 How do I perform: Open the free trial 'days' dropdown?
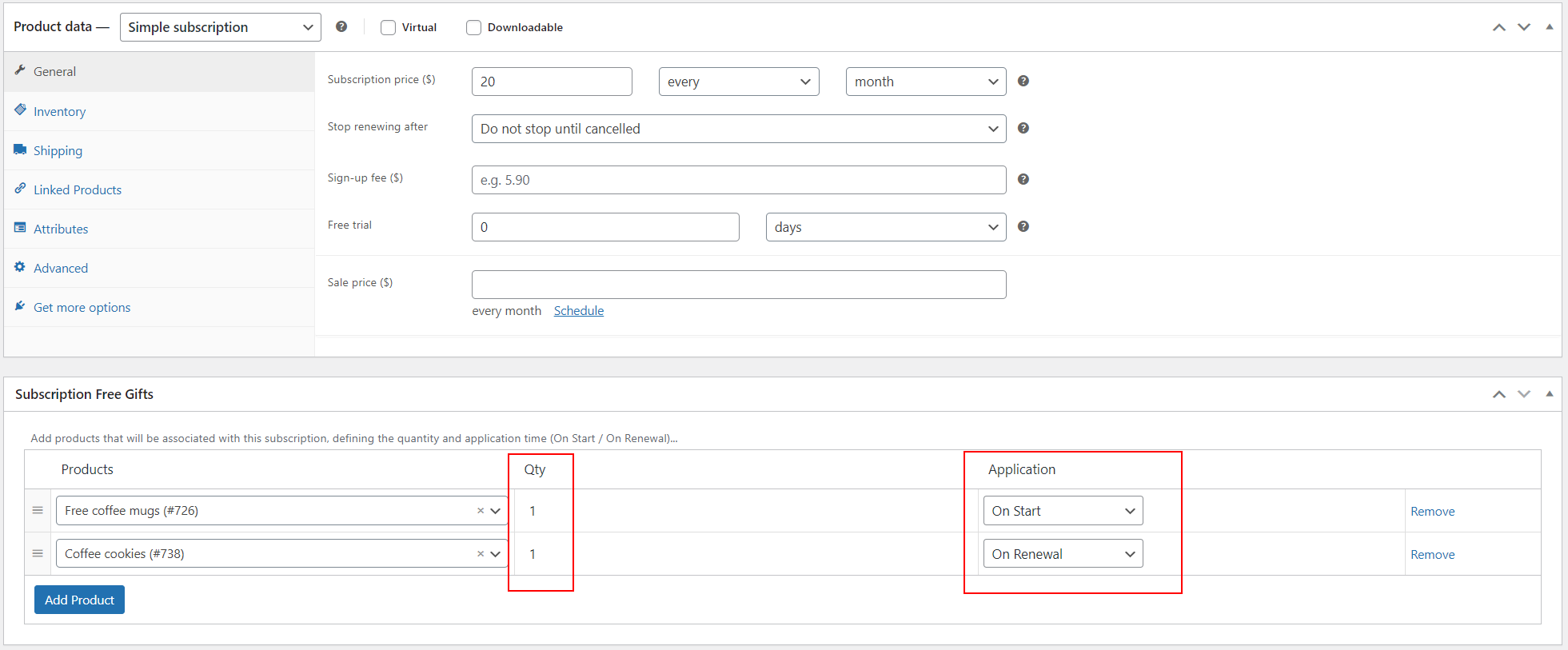(886, 227)
